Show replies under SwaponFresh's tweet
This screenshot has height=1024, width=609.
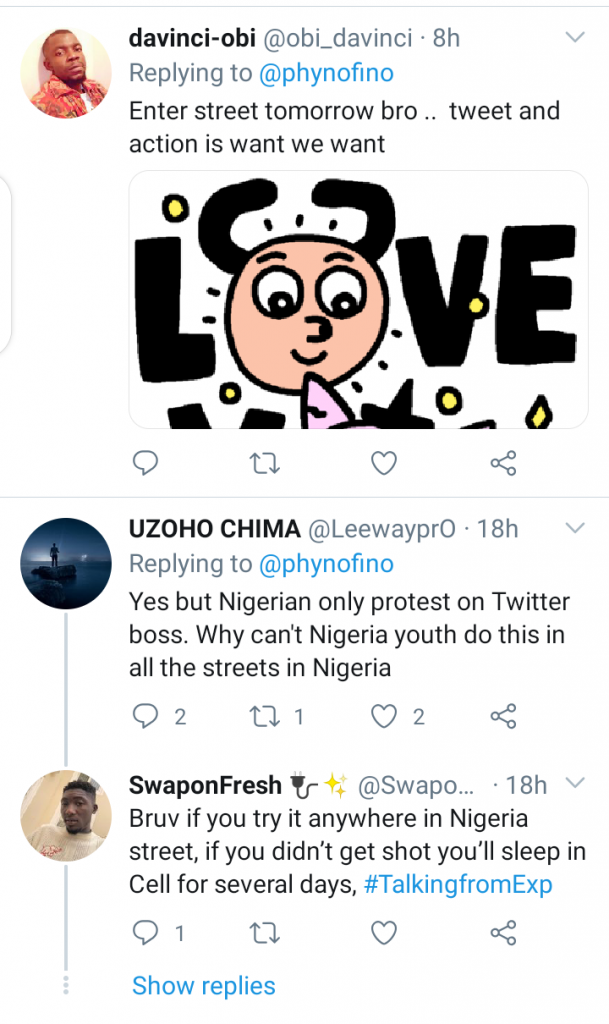coord(203,986)
